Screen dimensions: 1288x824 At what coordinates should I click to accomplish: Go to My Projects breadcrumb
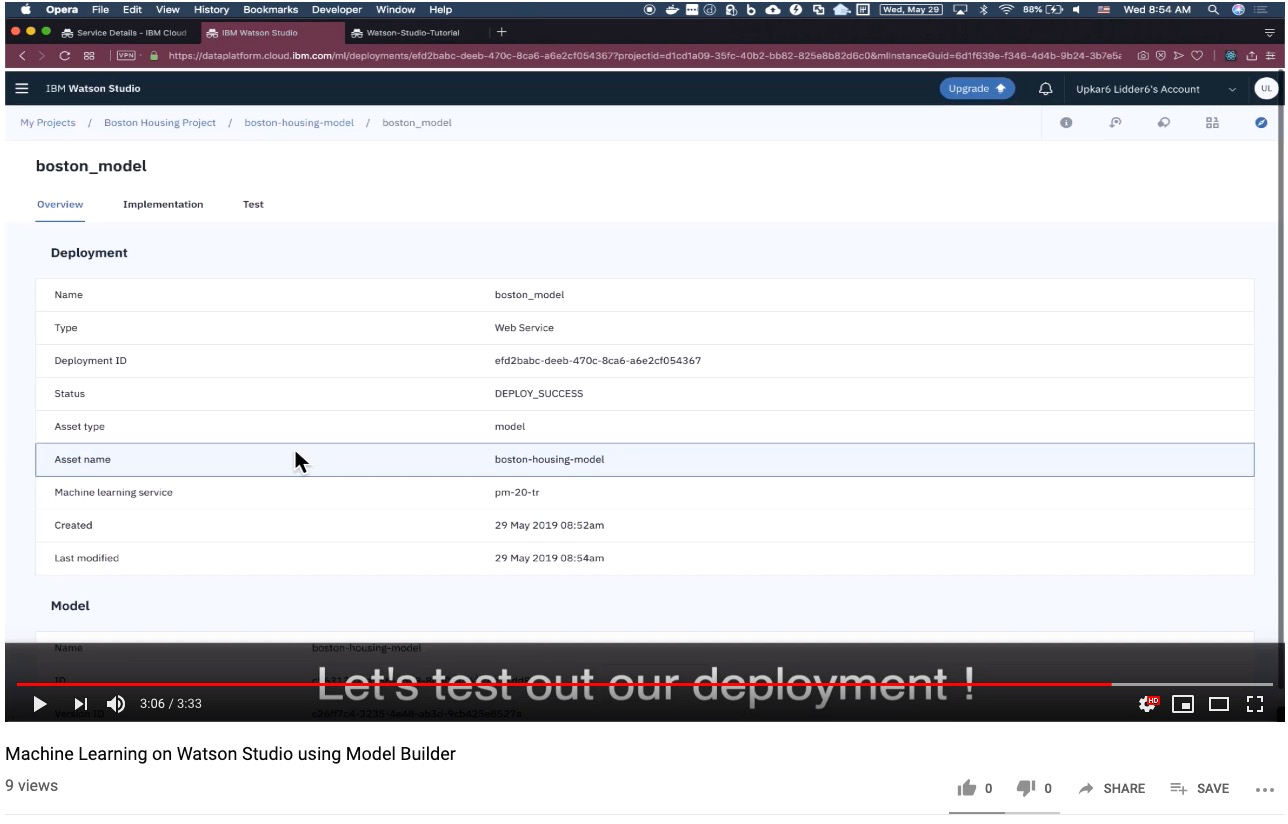[x=48, y=122]
